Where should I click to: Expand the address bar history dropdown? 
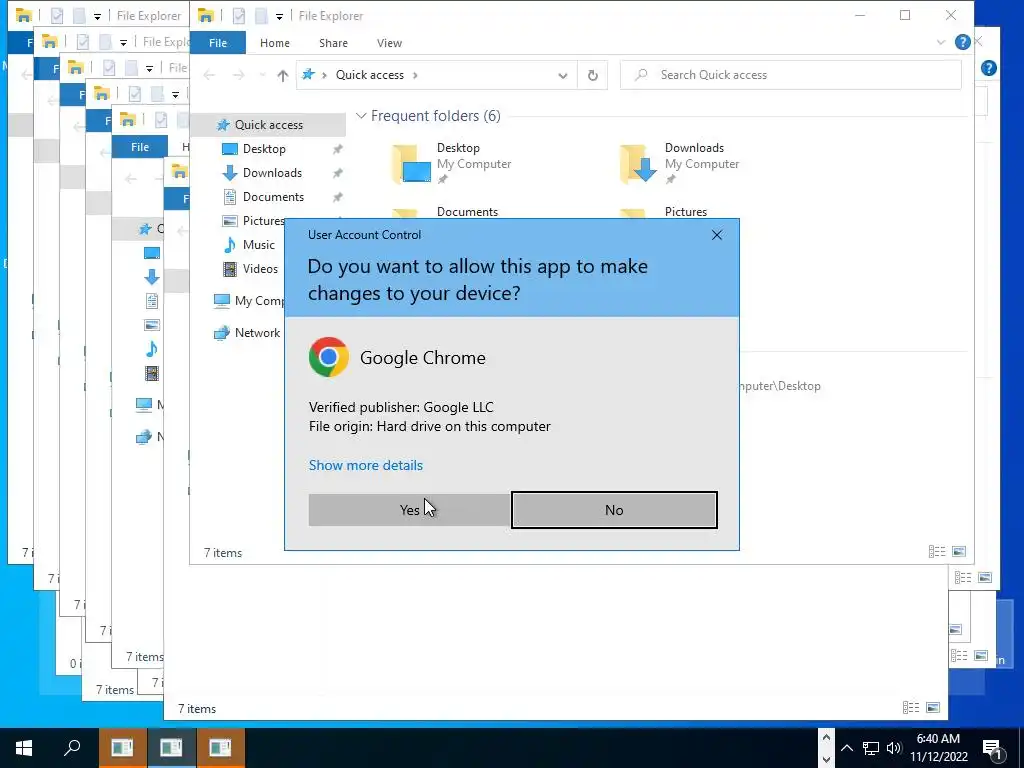[x=562, y=76]
